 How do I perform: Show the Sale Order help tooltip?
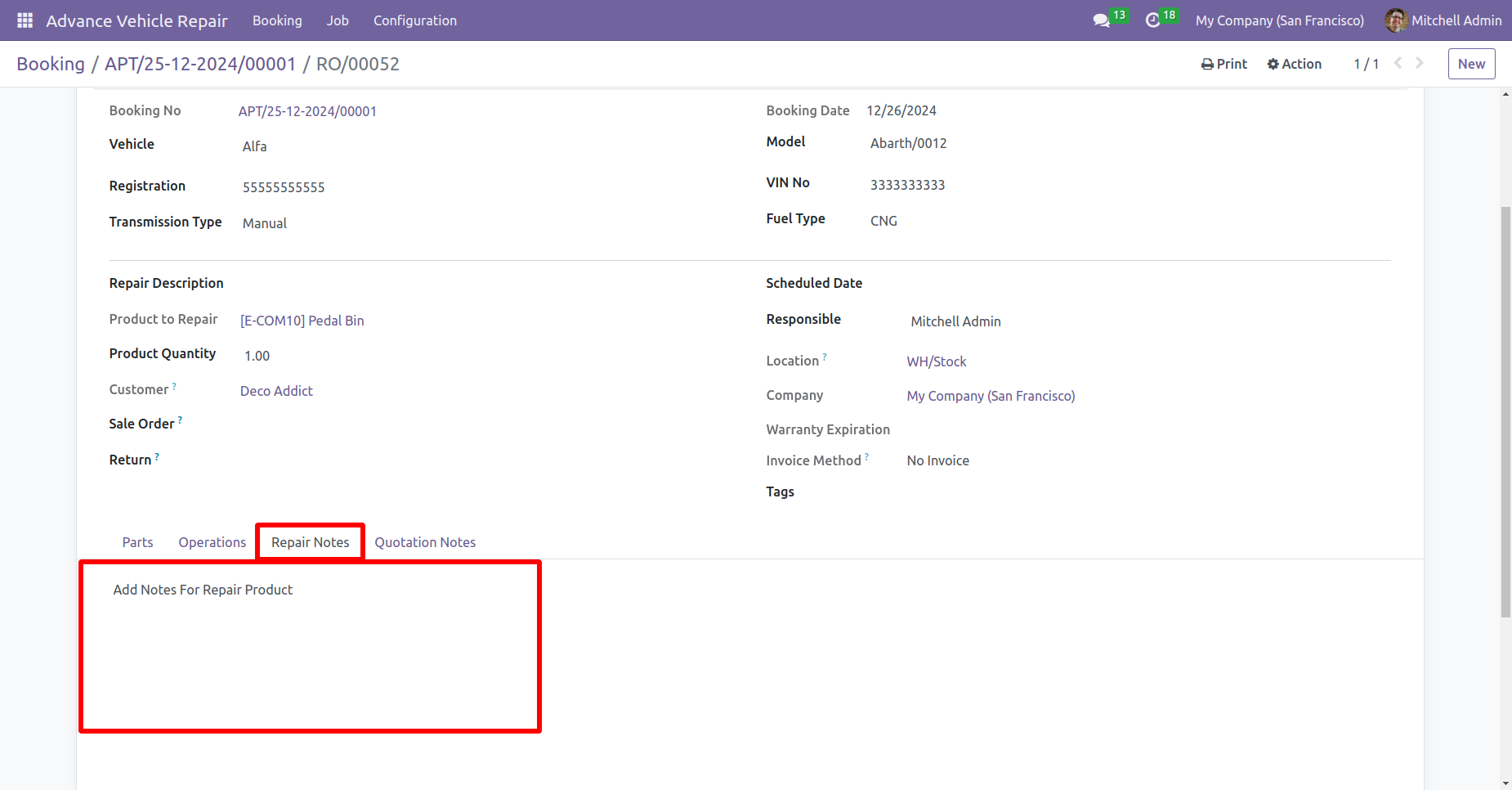click(180, 420)
